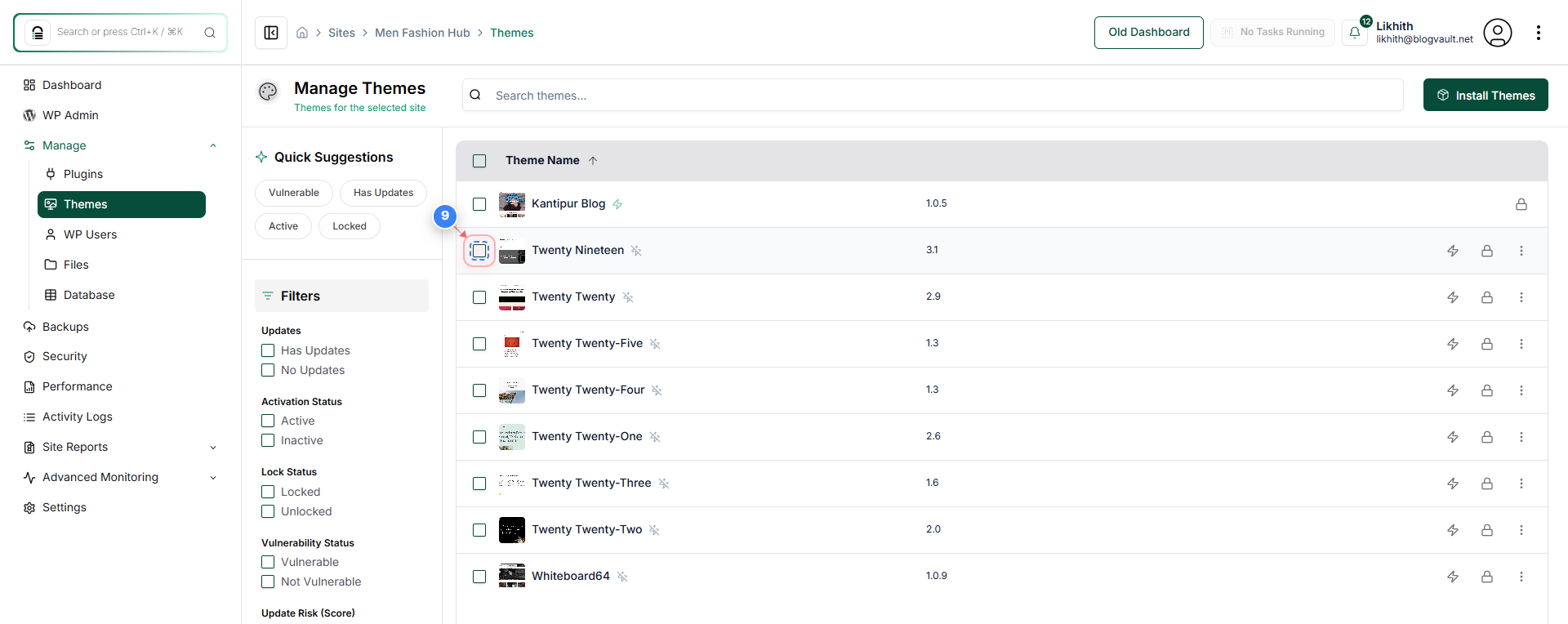This screenshot has height=624, width=1568.
Task: Click the Kantipur Blog active bolt indicator
Action: 617,204
